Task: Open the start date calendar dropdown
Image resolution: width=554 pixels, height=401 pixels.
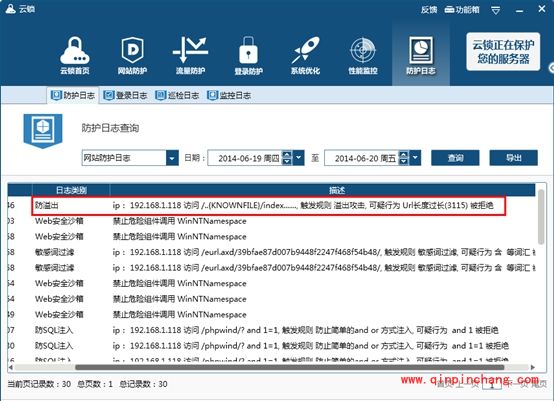Action: (299, 158)
